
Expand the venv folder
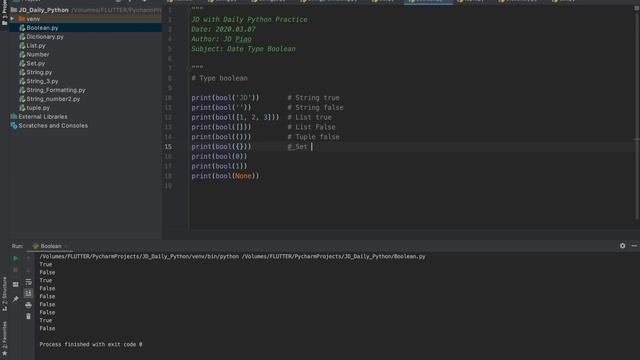pos(12,19)
